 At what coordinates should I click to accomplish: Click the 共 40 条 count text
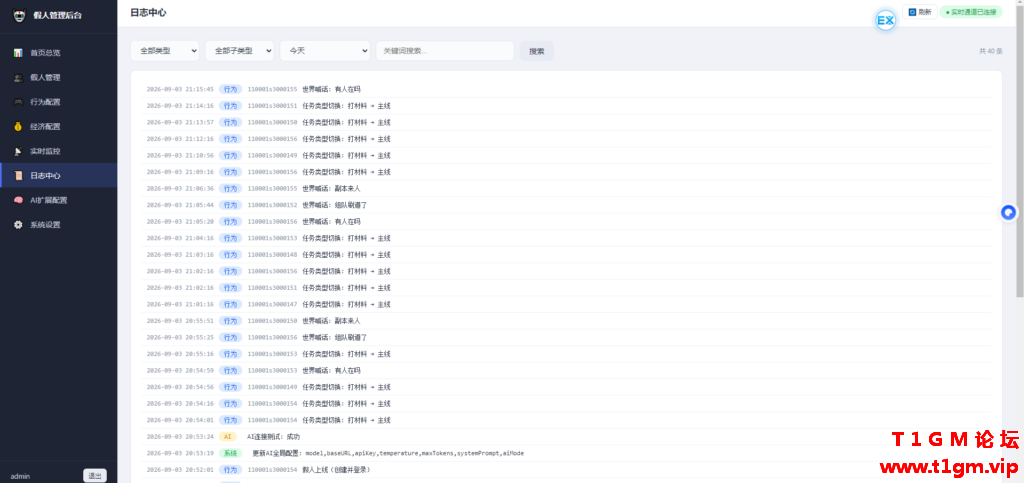click(991, 51)
